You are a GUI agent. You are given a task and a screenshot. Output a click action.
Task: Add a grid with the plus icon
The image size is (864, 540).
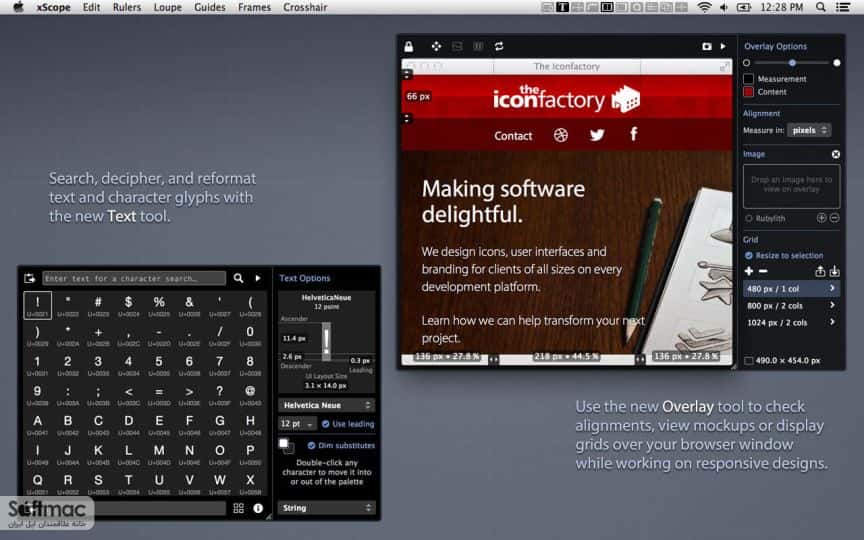pyautogui.click(x=748, y=271)
